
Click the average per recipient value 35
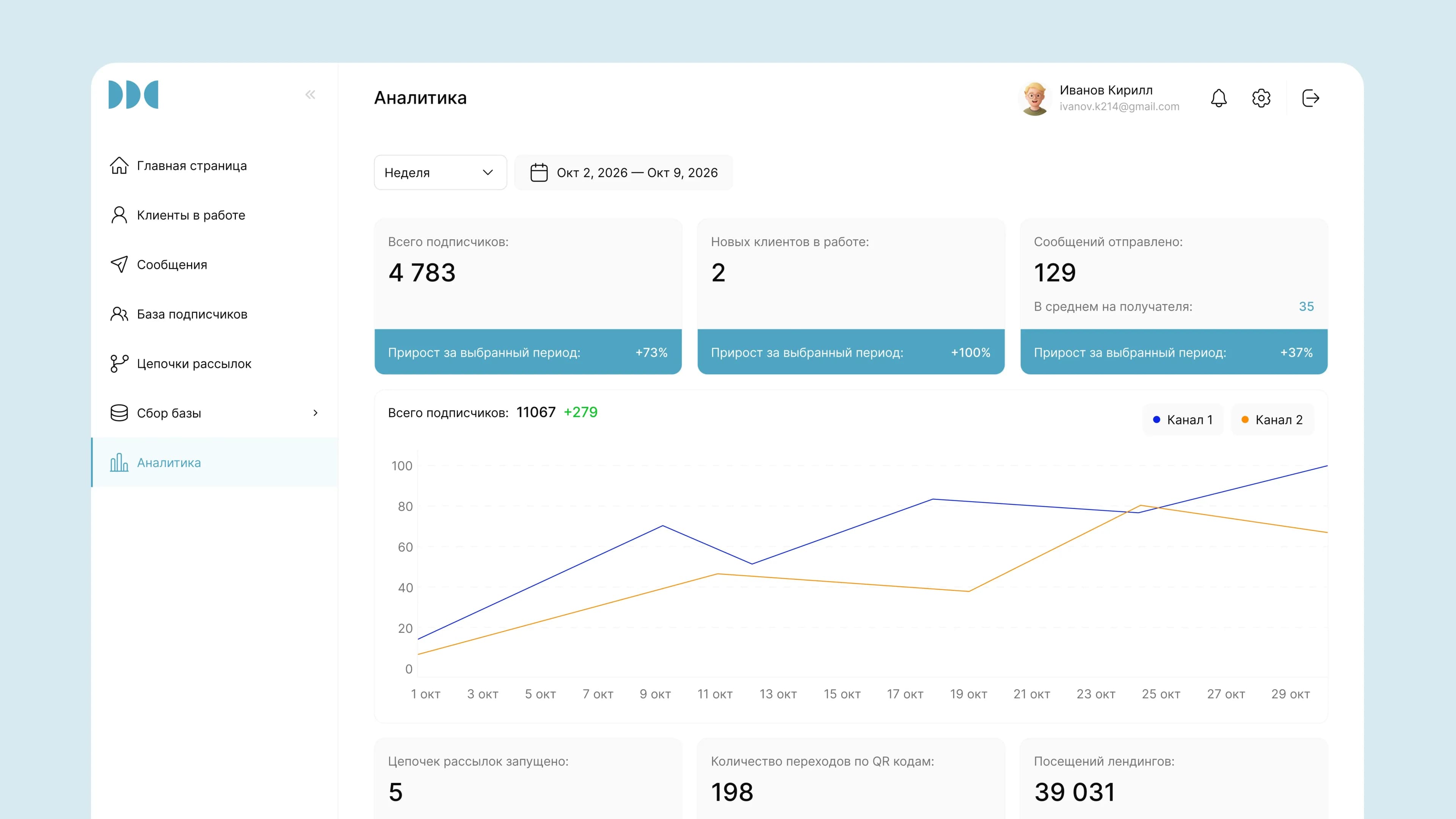click(1305, 306)
